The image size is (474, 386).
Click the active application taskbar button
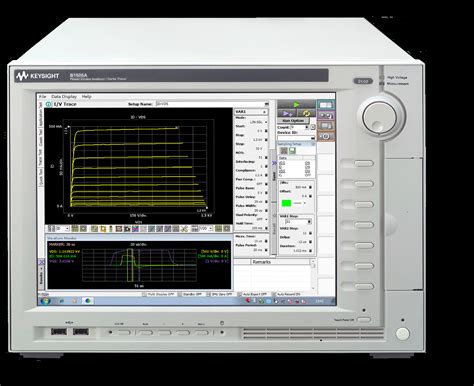click(88, 301)
